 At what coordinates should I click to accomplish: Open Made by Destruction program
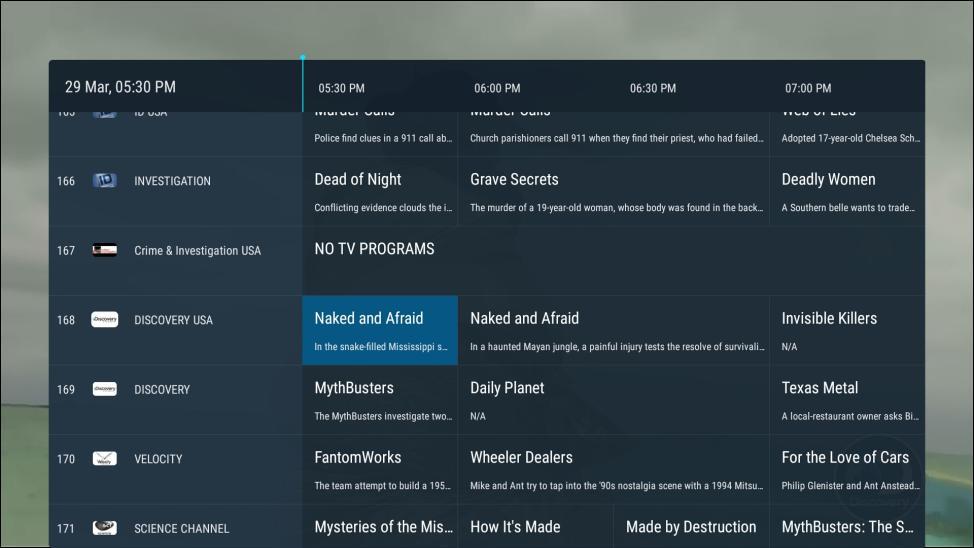691,526
